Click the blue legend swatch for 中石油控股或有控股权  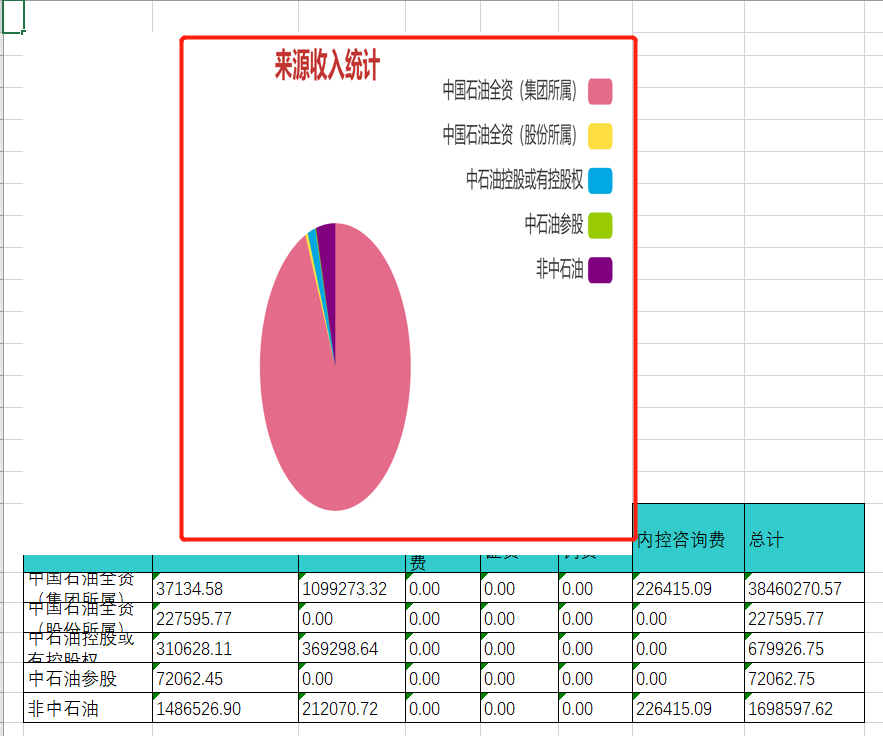(600, 181)
